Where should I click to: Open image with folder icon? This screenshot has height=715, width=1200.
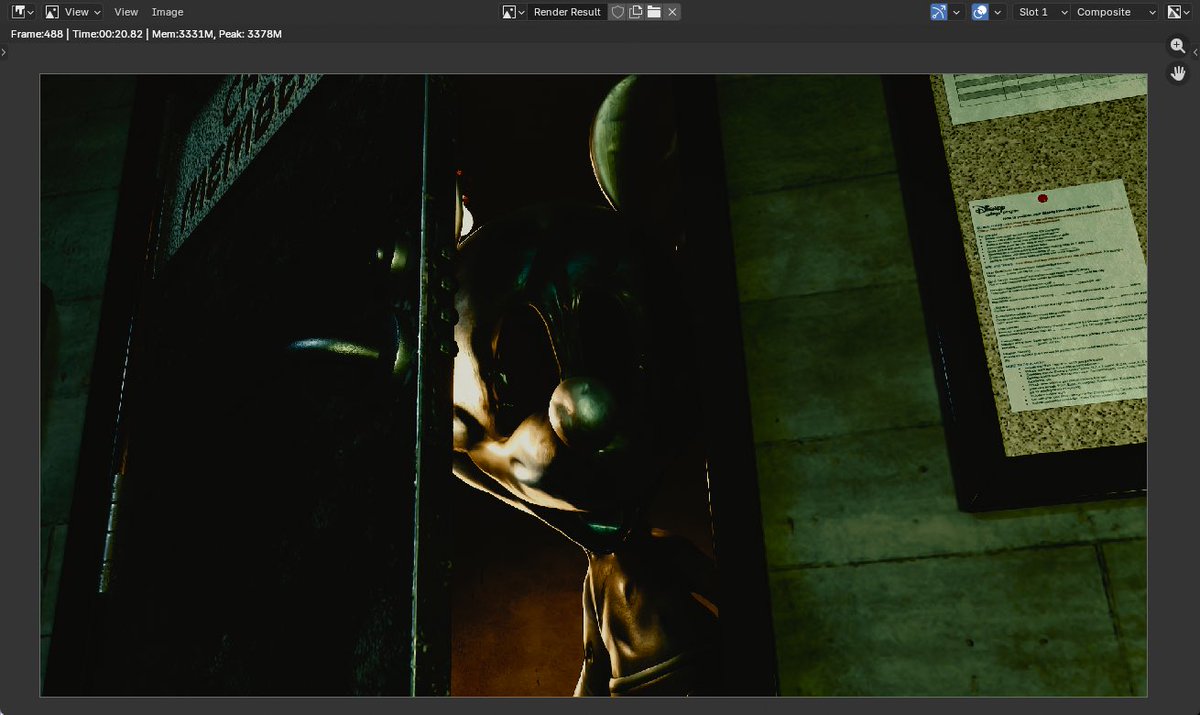click(x=654, y=12)
